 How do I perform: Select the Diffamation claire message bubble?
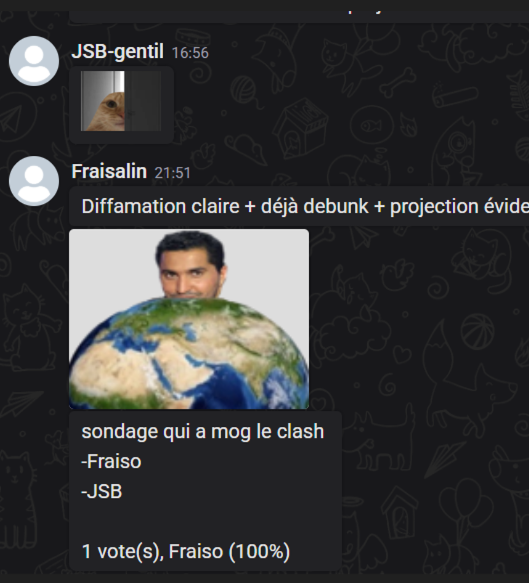[299, 206]
